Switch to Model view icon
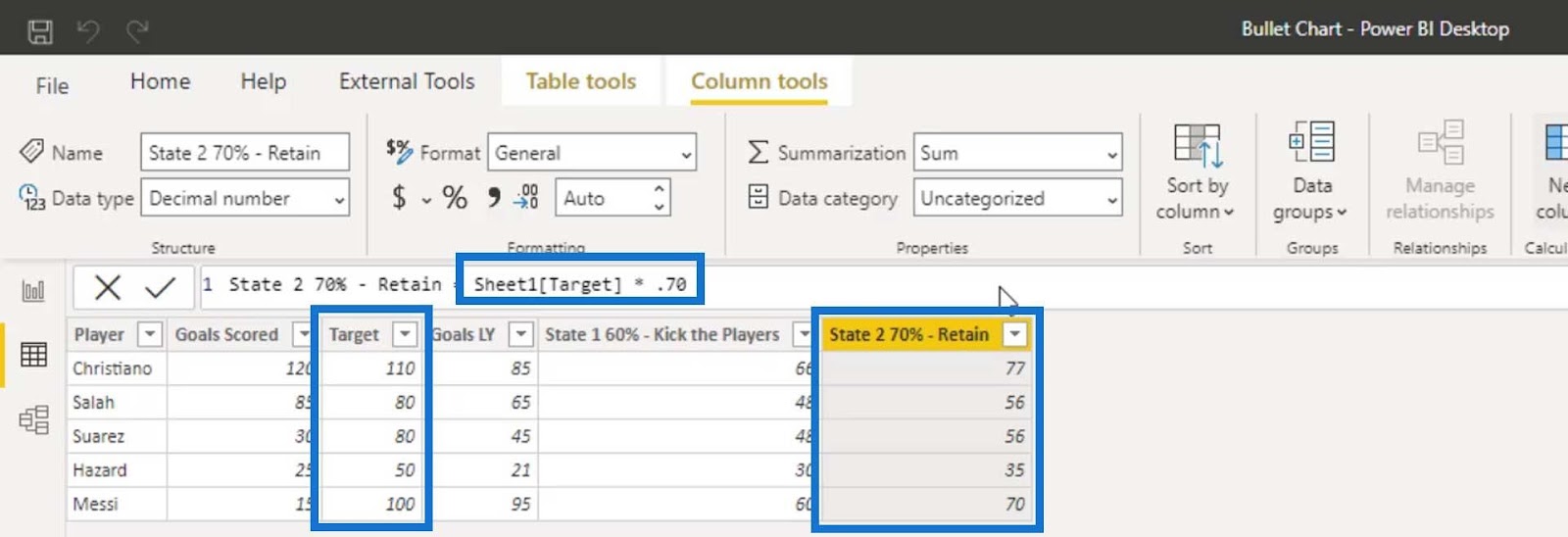Image resolution: width=1568 pixels, height=537 pixels. tap(33, 419)
